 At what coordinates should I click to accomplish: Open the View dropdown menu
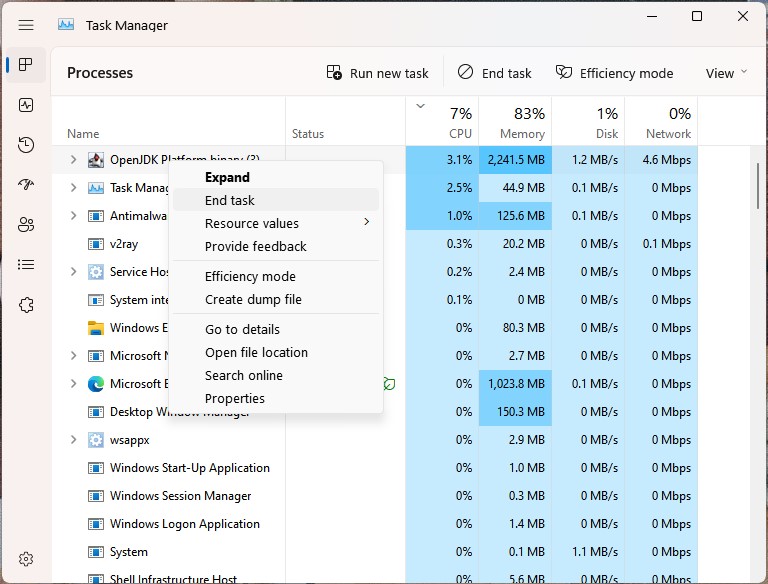click(726, 73)
